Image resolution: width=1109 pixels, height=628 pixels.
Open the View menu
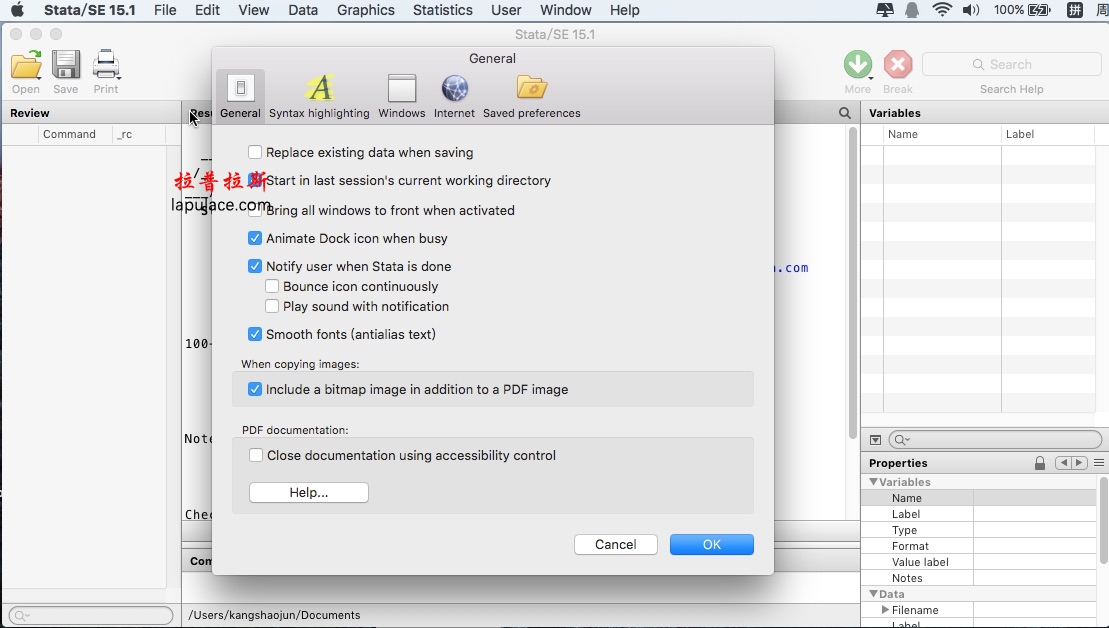point(253,10)
